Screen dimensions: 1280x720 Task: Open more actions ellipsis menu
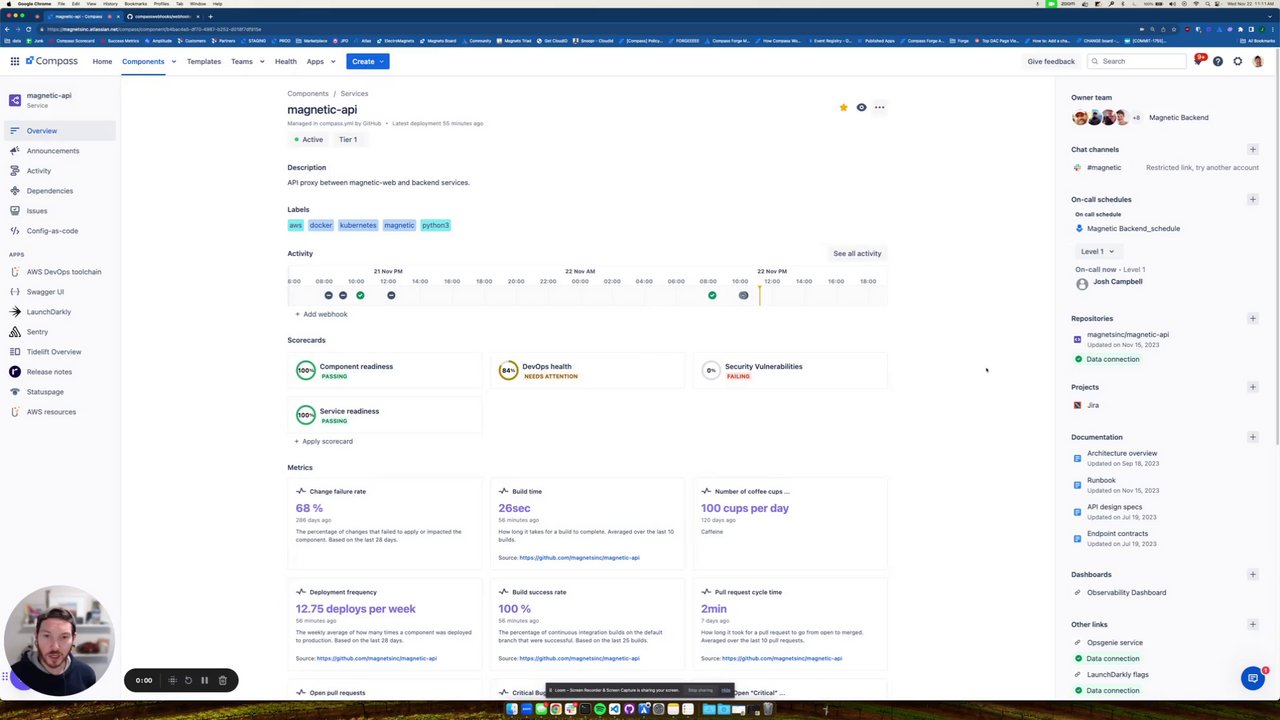click(879, 107)
